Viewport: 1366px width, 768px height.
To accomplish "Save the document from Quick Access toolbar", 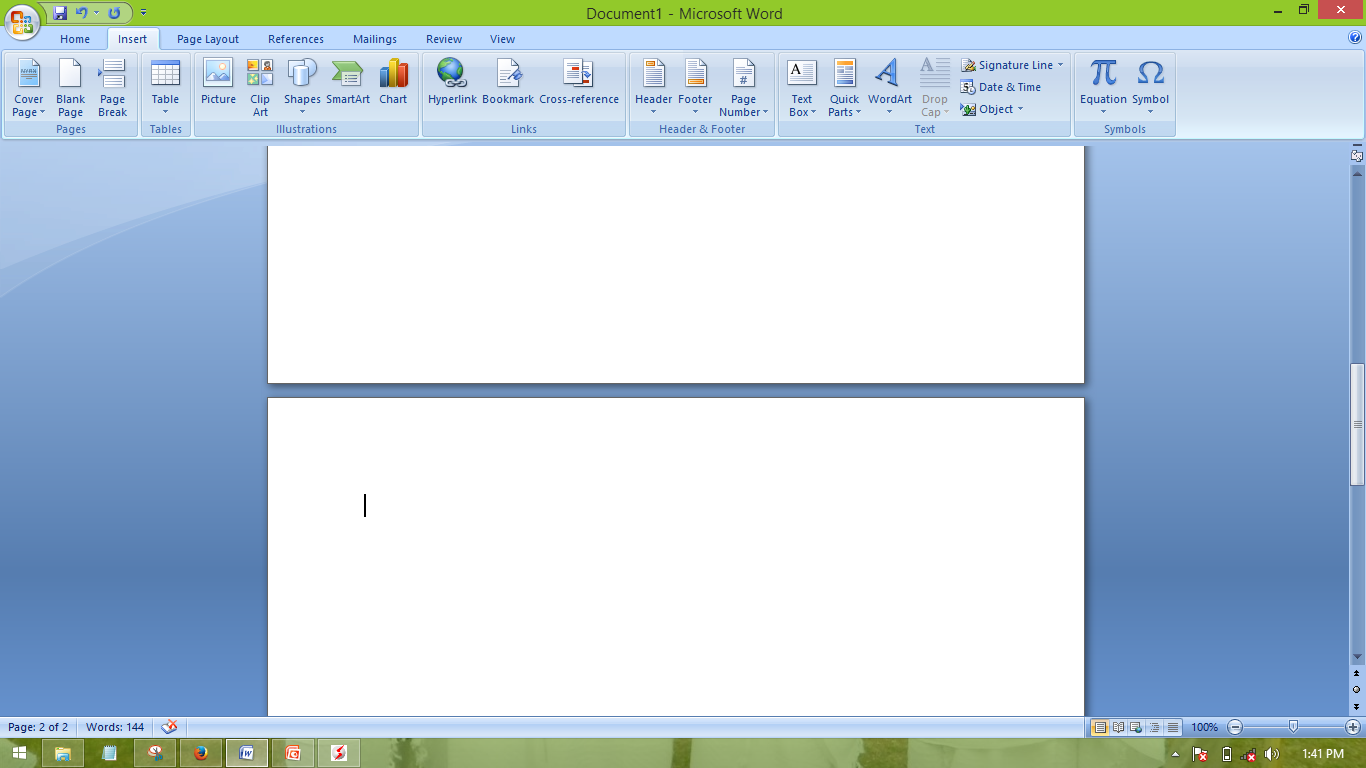I will pyautogui.click(x=60, y=13).
